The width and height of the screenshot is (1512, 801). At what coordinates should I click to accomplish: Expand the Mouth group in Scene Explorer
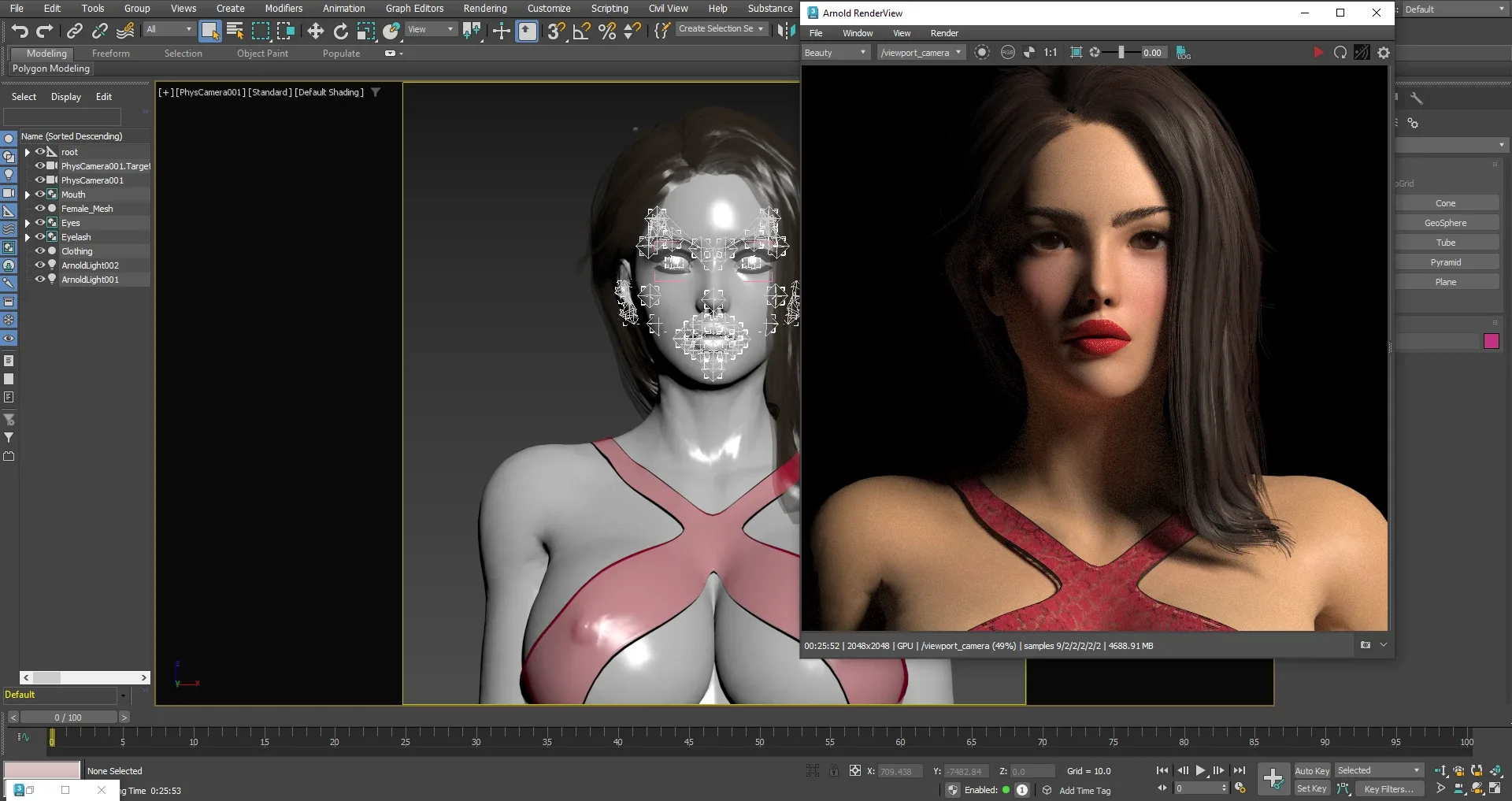click(x=27, y=195)
